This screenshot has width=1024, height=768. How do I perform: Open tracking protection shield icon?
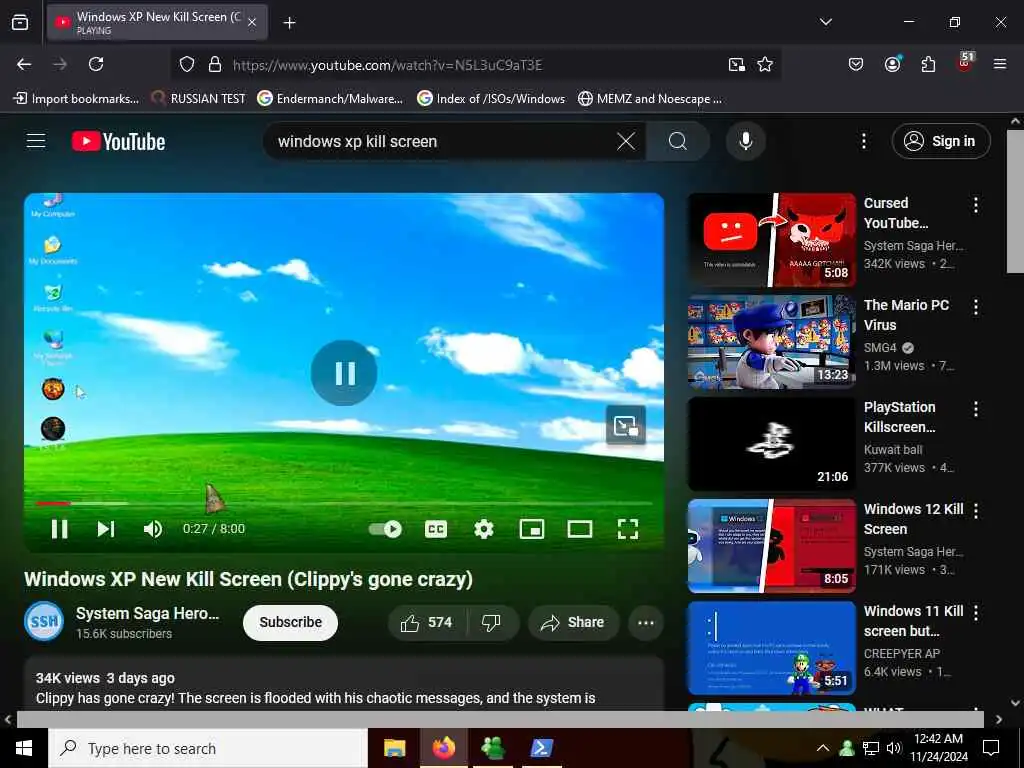[x=187, y=64]
